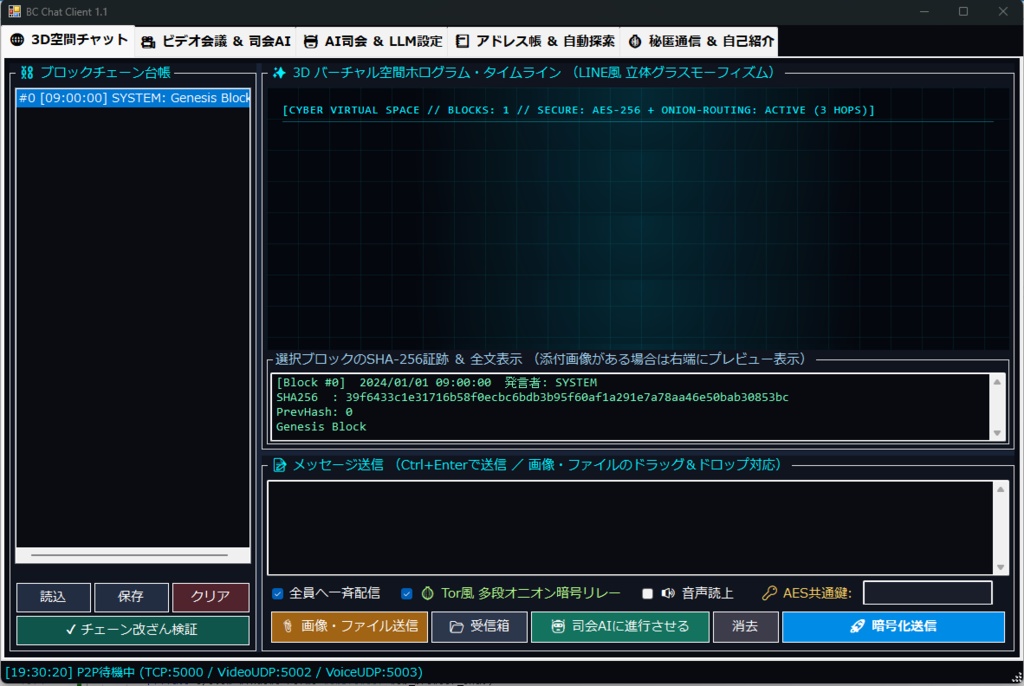1024x686 pixels.
Task: Click the SHA256 hash line in block details
Action: (532, 397)
